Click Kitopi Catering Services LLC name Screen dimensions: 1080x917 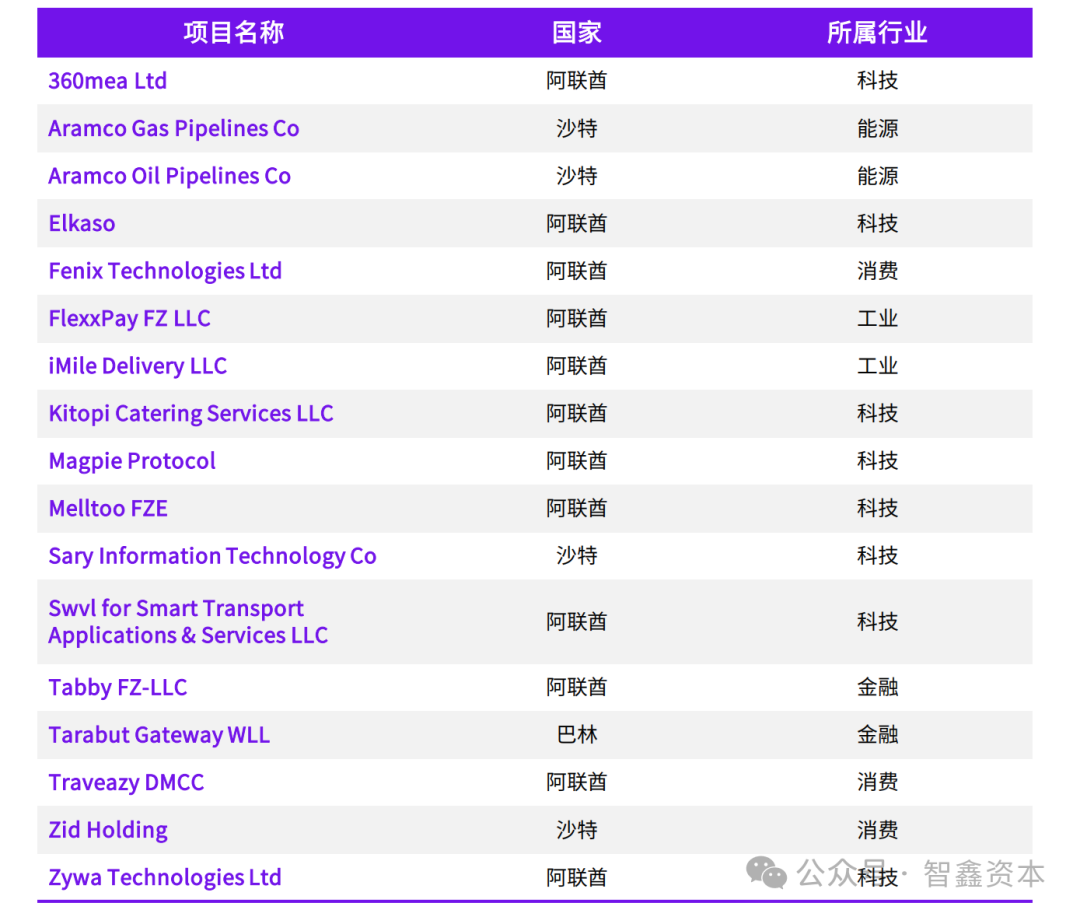click(191, 414)
